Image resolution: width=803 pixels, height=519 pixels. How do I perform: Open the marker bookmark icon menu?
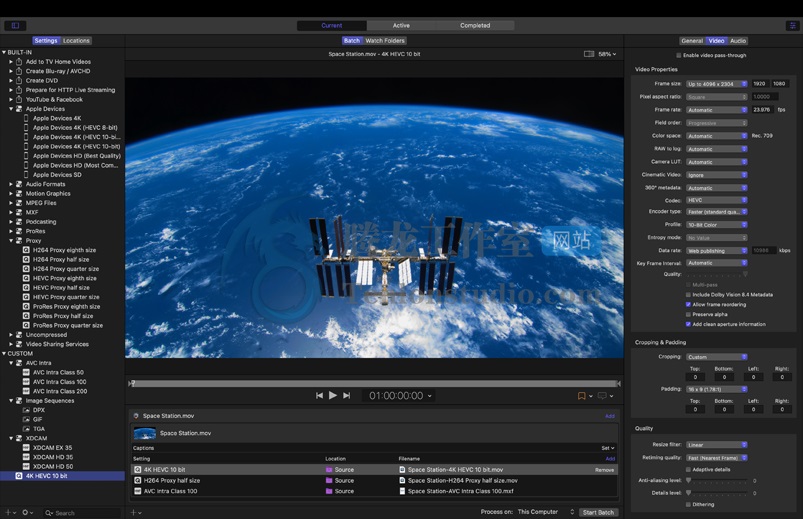click(x=585, y=396)
